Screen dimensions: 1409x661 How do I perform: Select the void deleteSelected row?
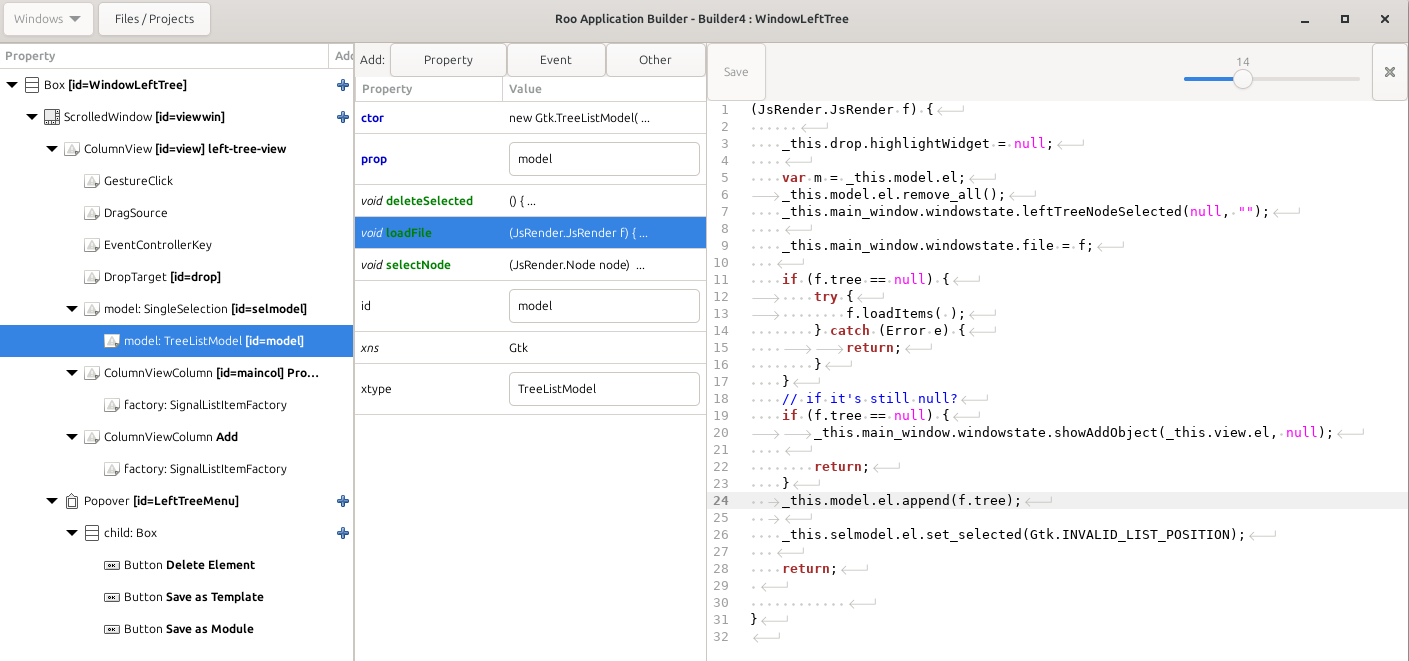click(530, 201)
